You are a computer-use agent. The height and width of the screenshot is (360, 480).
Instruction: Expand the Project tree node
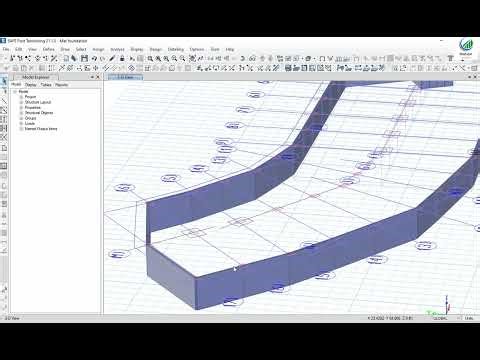(21, 97)
